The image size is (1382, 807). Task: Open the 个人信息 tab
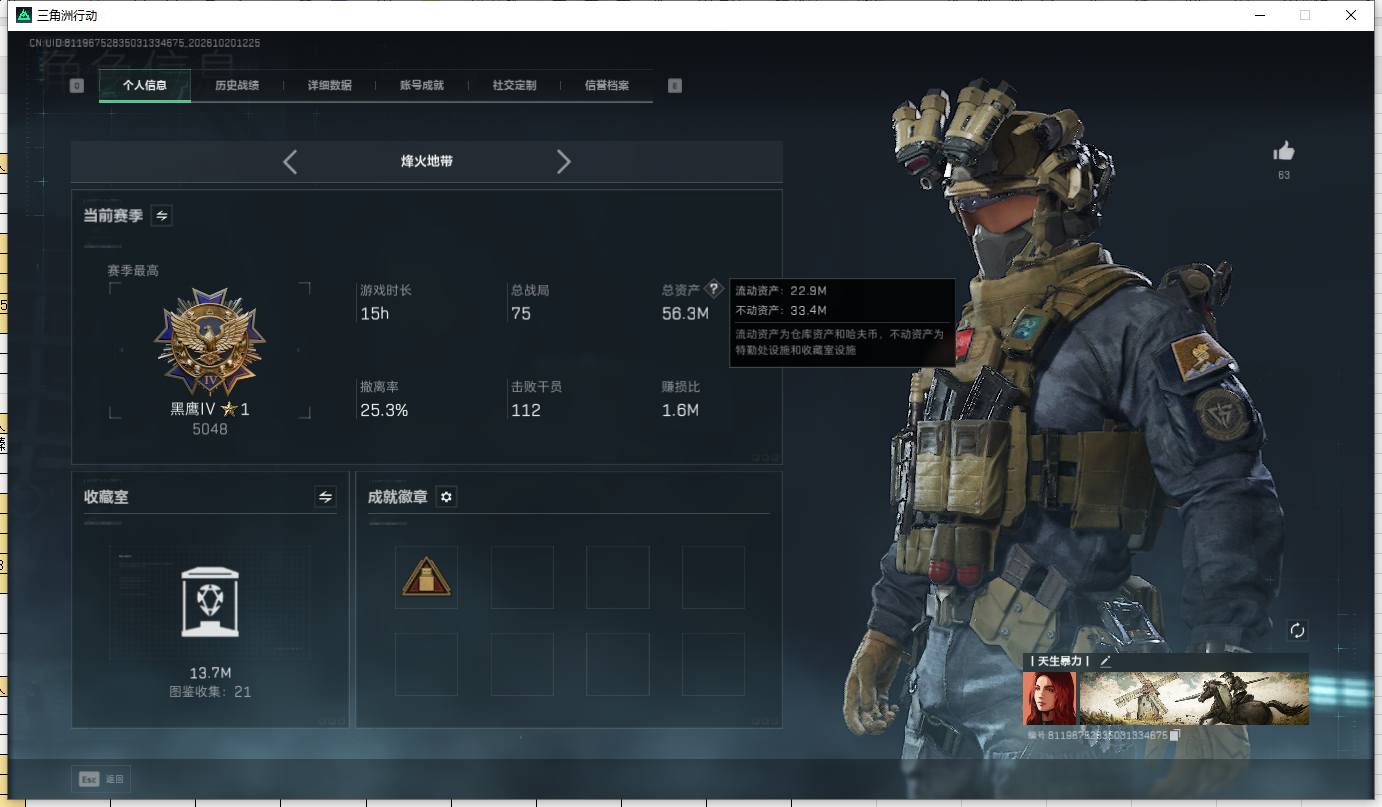pos(145,85)
